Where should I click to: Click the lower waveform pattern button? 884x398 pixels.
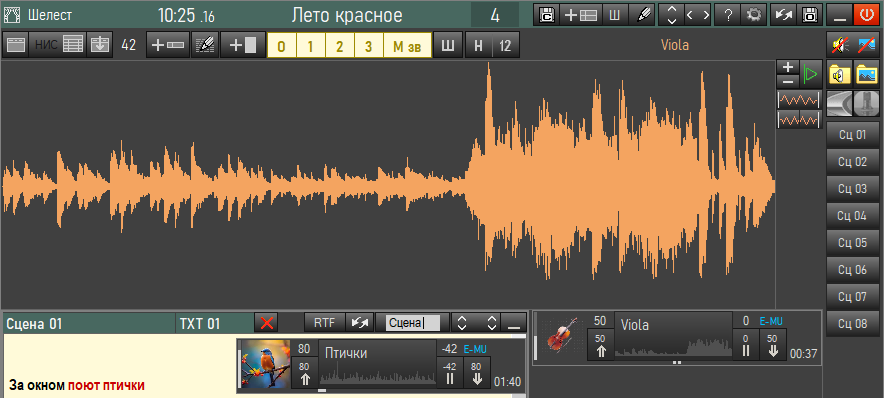(x=799, y=120)
